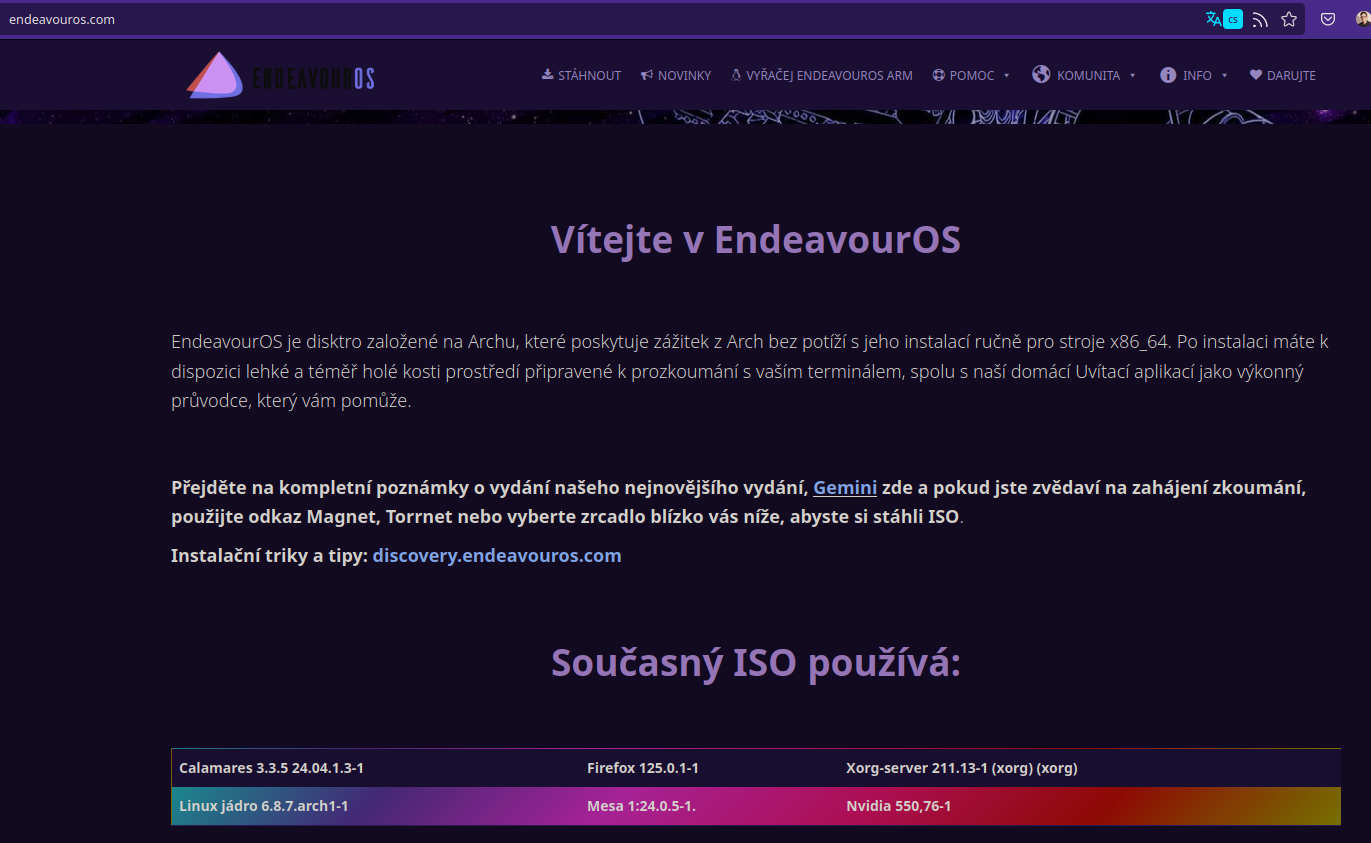Open the STÁHNOUT menu item
Viewport: 1371px width, 843px height.
point(581,75)
